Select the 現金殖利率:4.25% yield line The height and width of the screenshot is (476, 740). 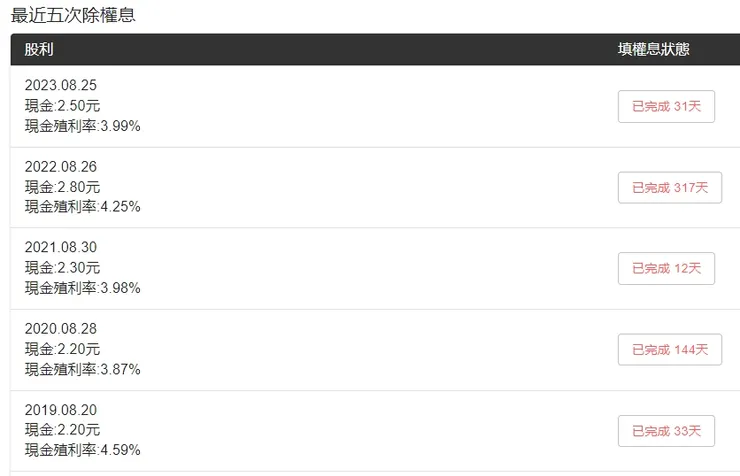tap(82, 207)
